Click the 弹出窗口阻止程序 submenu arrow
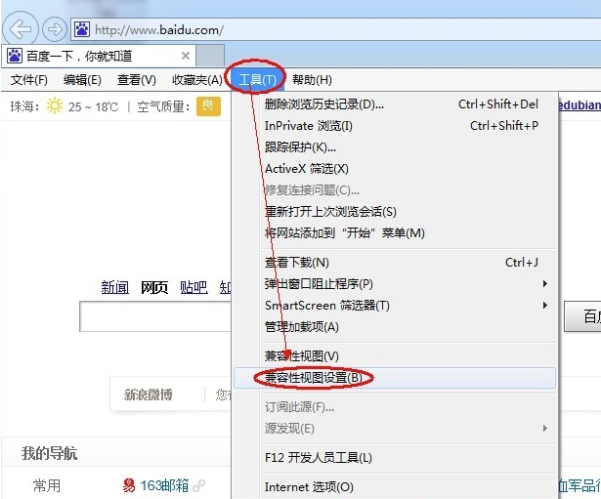 (x=545, y=284)
